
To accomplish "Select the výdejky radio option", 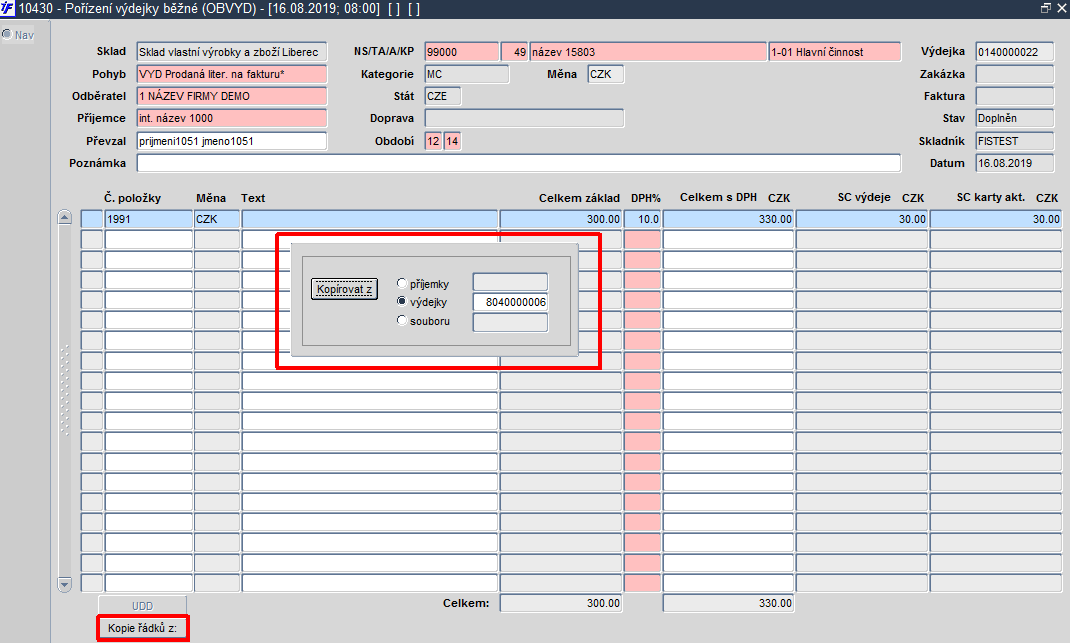I will [402, 301].
